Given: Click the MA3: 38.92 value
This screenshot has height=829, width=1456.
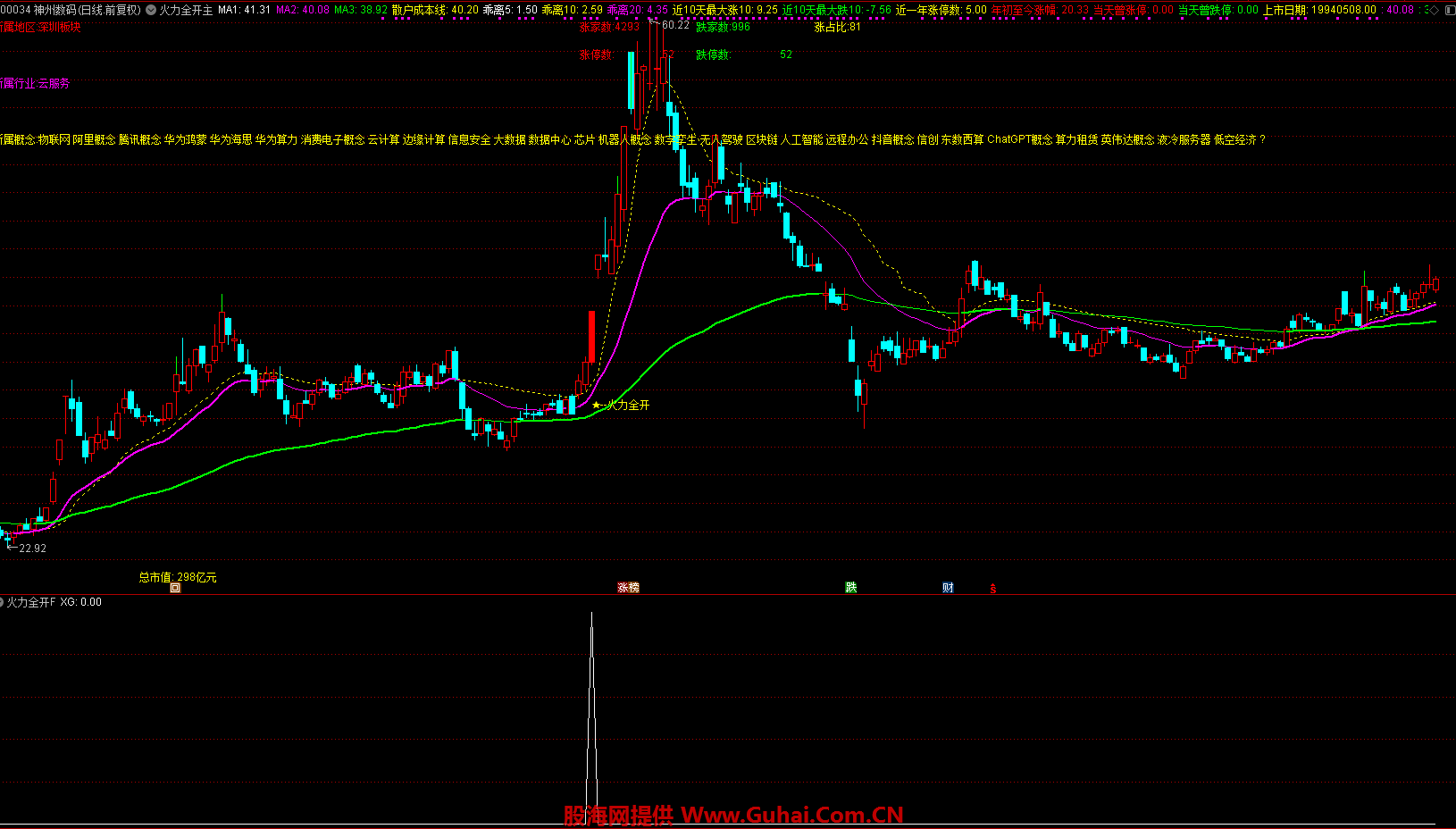Looking at the screenshot, I should (x=361, y=10).
